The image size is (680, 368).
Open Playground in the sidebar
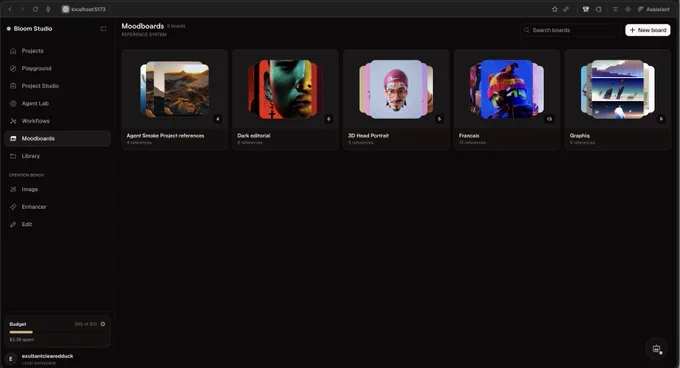[57, 68]
